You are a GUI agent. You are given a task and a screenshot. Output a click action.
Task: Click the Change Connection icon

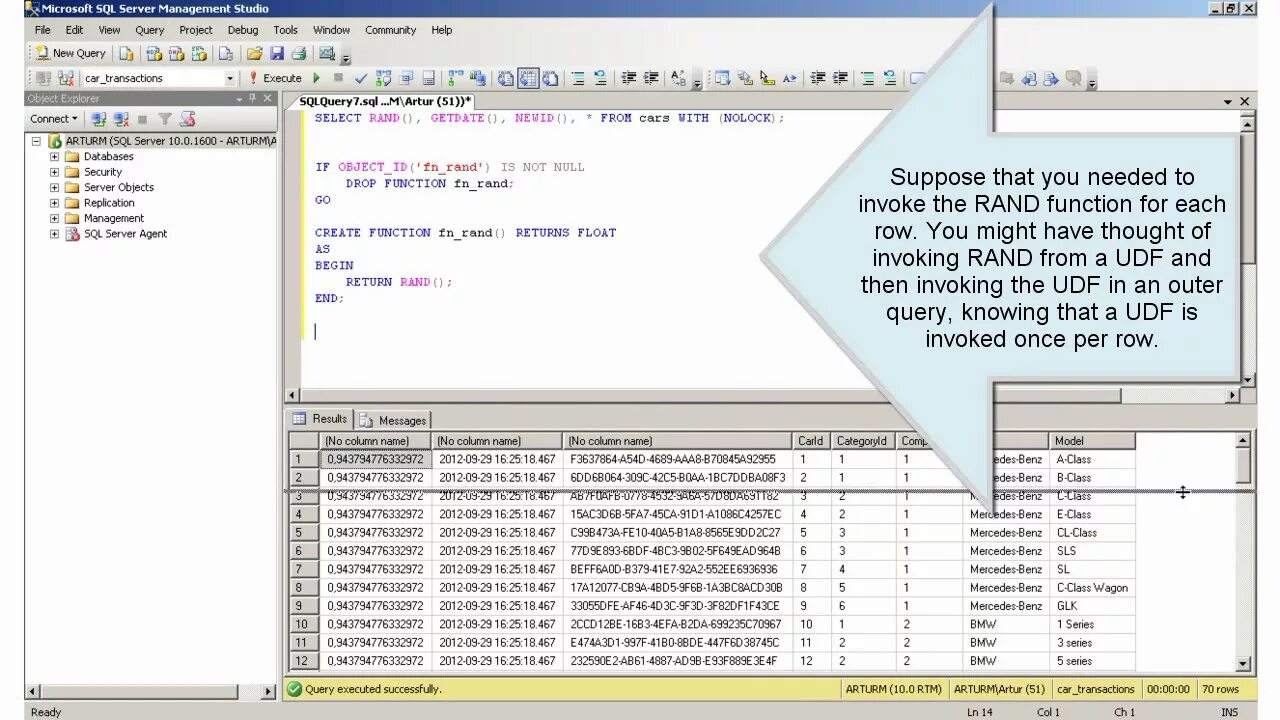[x=66, y=78]
